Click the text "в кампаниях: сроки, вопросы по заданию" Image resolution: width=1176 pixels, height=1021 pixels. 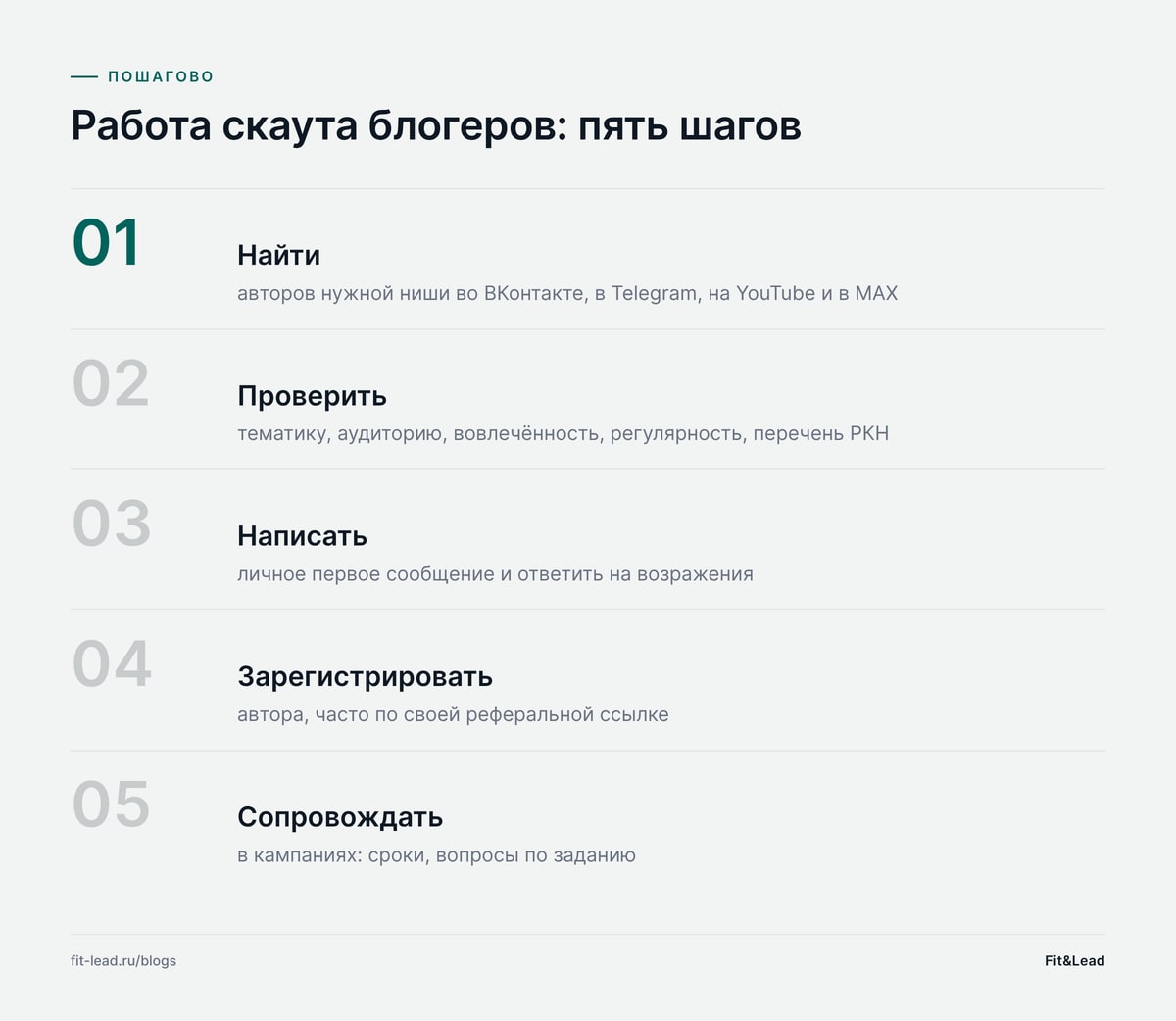(x=436, y=855)
